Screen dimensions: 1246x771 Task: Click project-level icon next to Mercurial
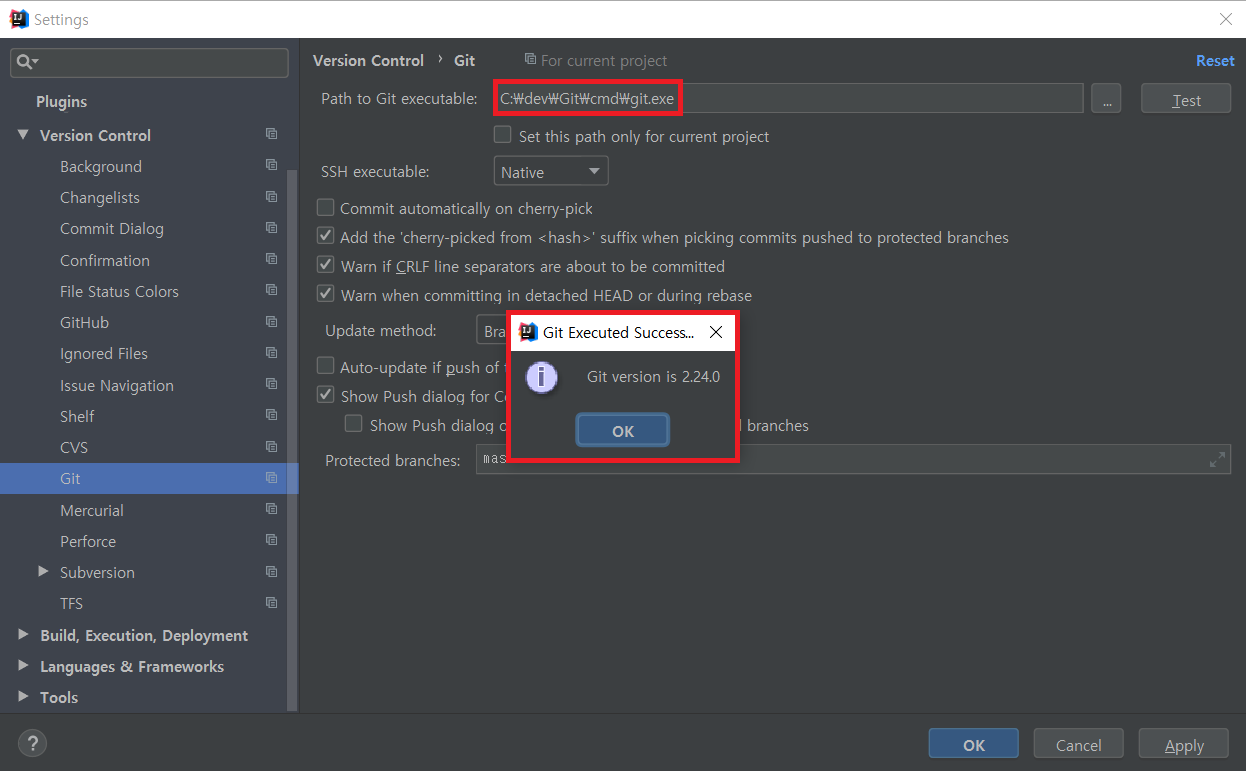point(271,509)
